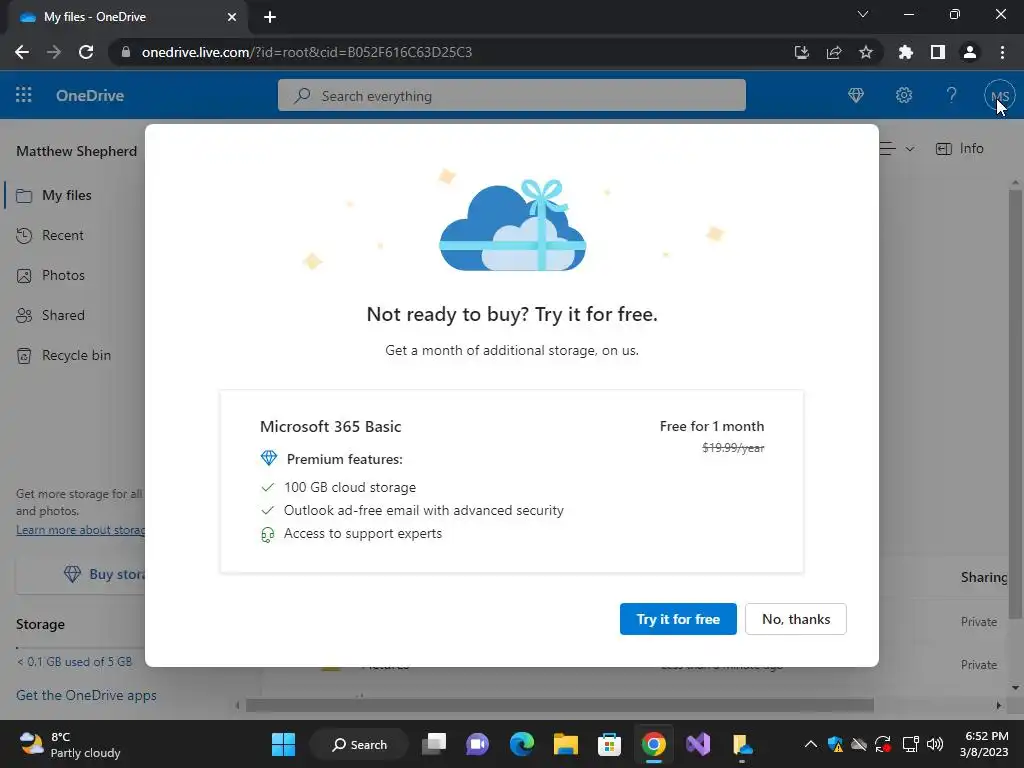Open Learn more about storage link
The width and height of the screenshot is (1024, 768).
point(80,530)
